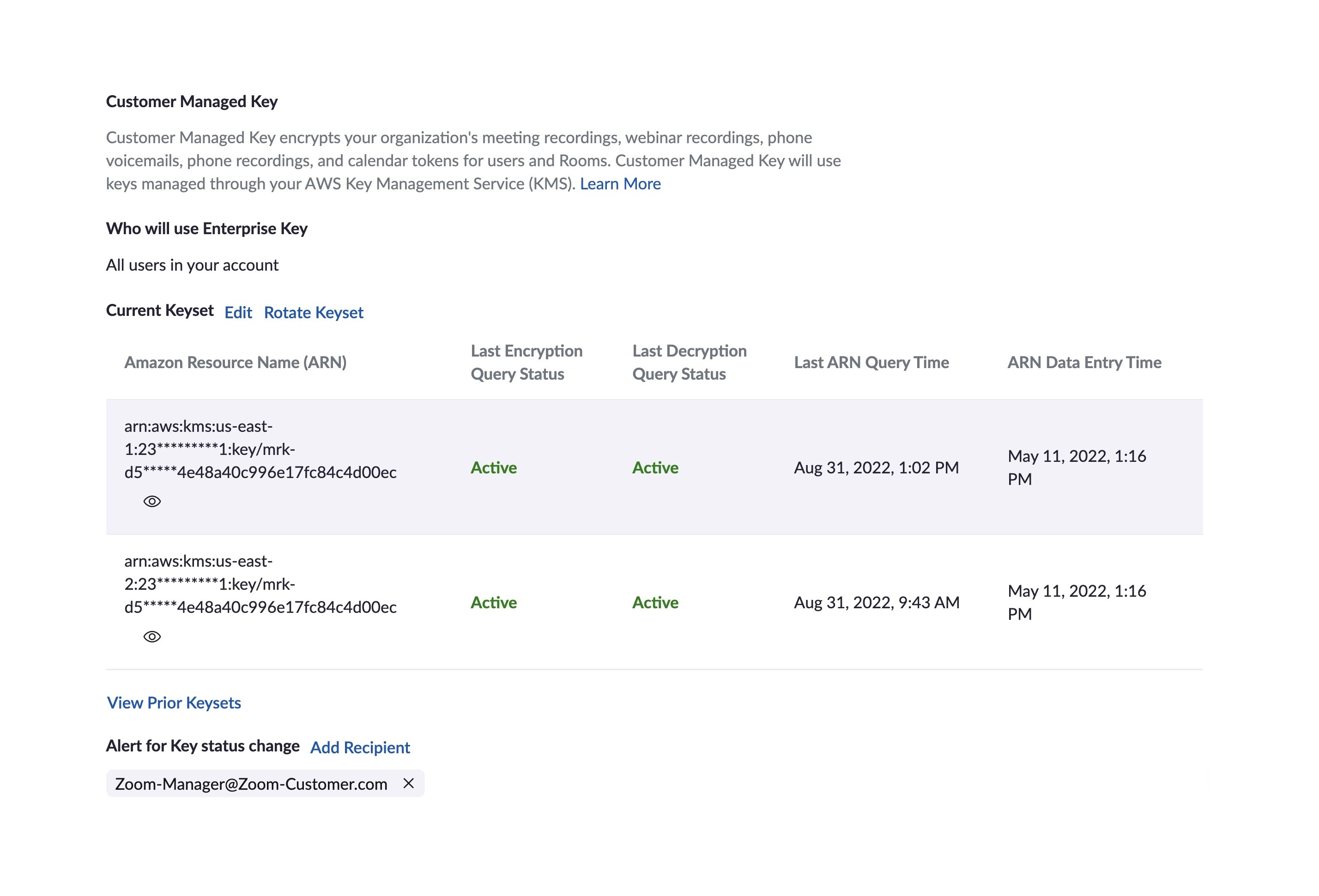Screen dimensions: 1319x896
Task: Click ARN Data Entry Time column header
Action: click(x=1085, y=362)
